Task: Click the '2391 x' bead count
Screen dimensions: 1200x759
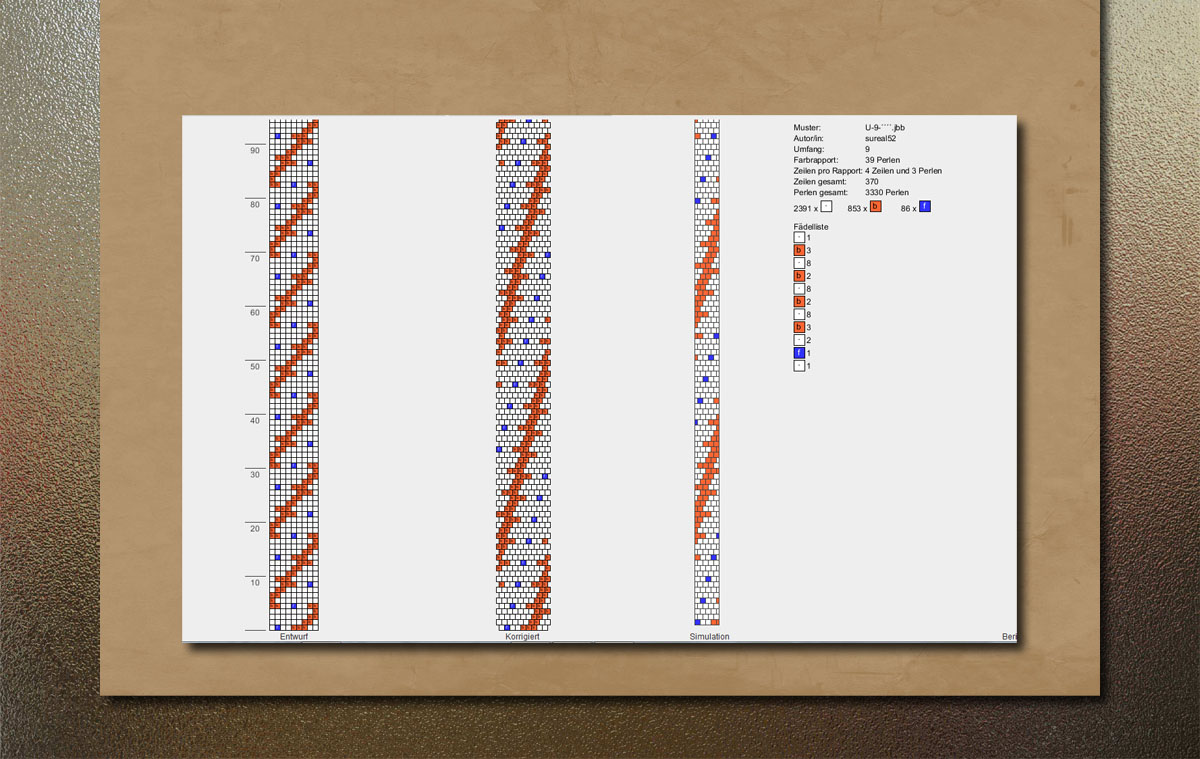Action: pos(806,208)
